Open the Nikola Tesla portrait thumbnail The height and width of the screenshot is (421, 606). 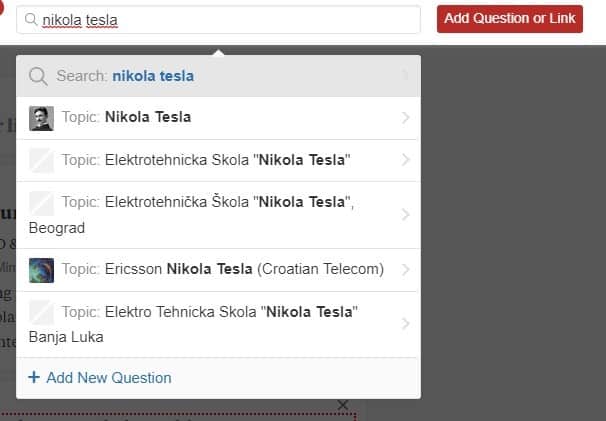[x=41, y=118]
